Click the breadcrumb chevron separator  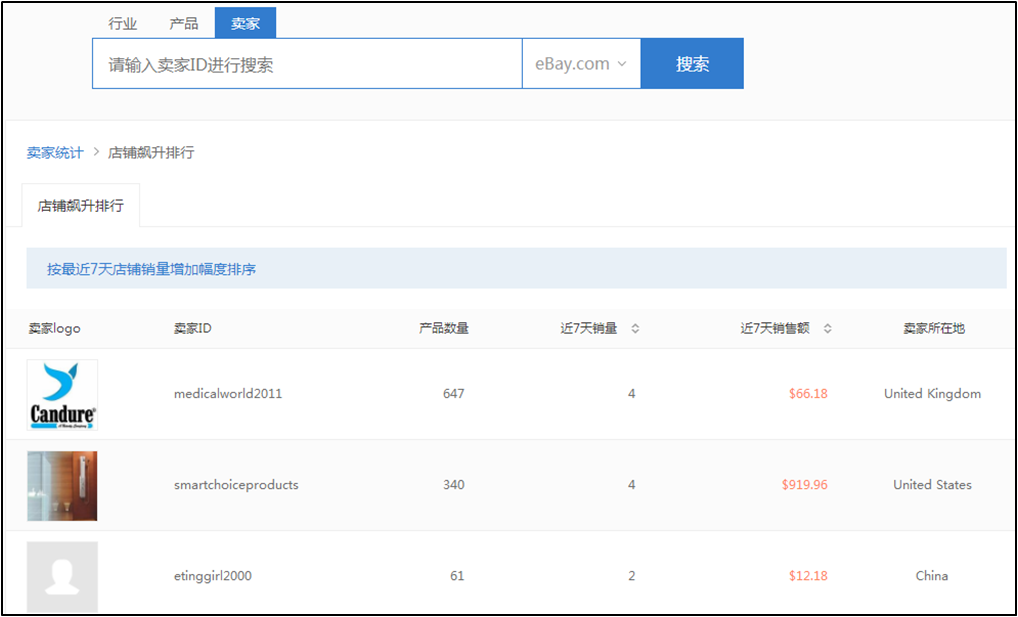[x=96, y=153]
